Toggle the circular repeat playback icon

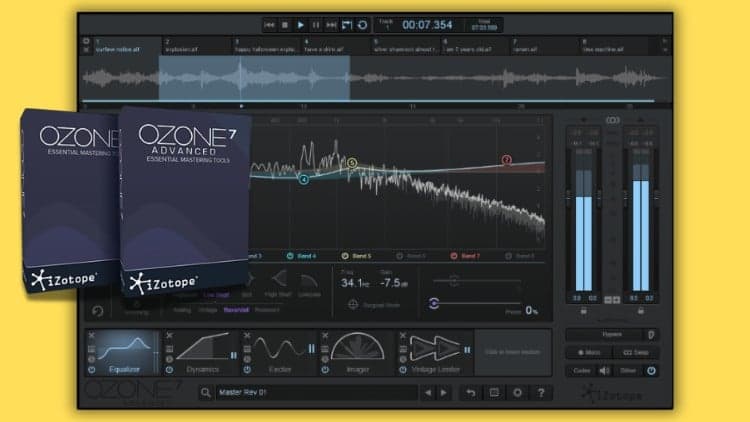363,25
